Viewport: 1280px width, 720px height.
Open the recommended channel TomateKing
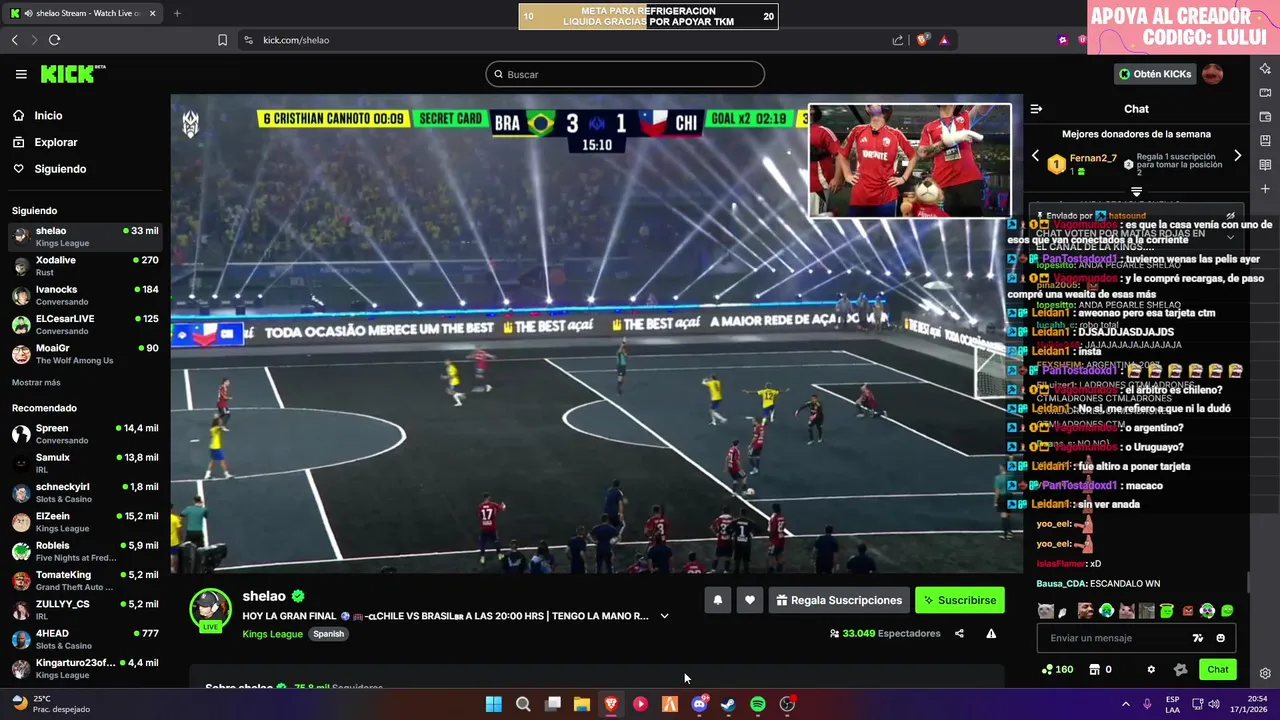coord(85,580)
